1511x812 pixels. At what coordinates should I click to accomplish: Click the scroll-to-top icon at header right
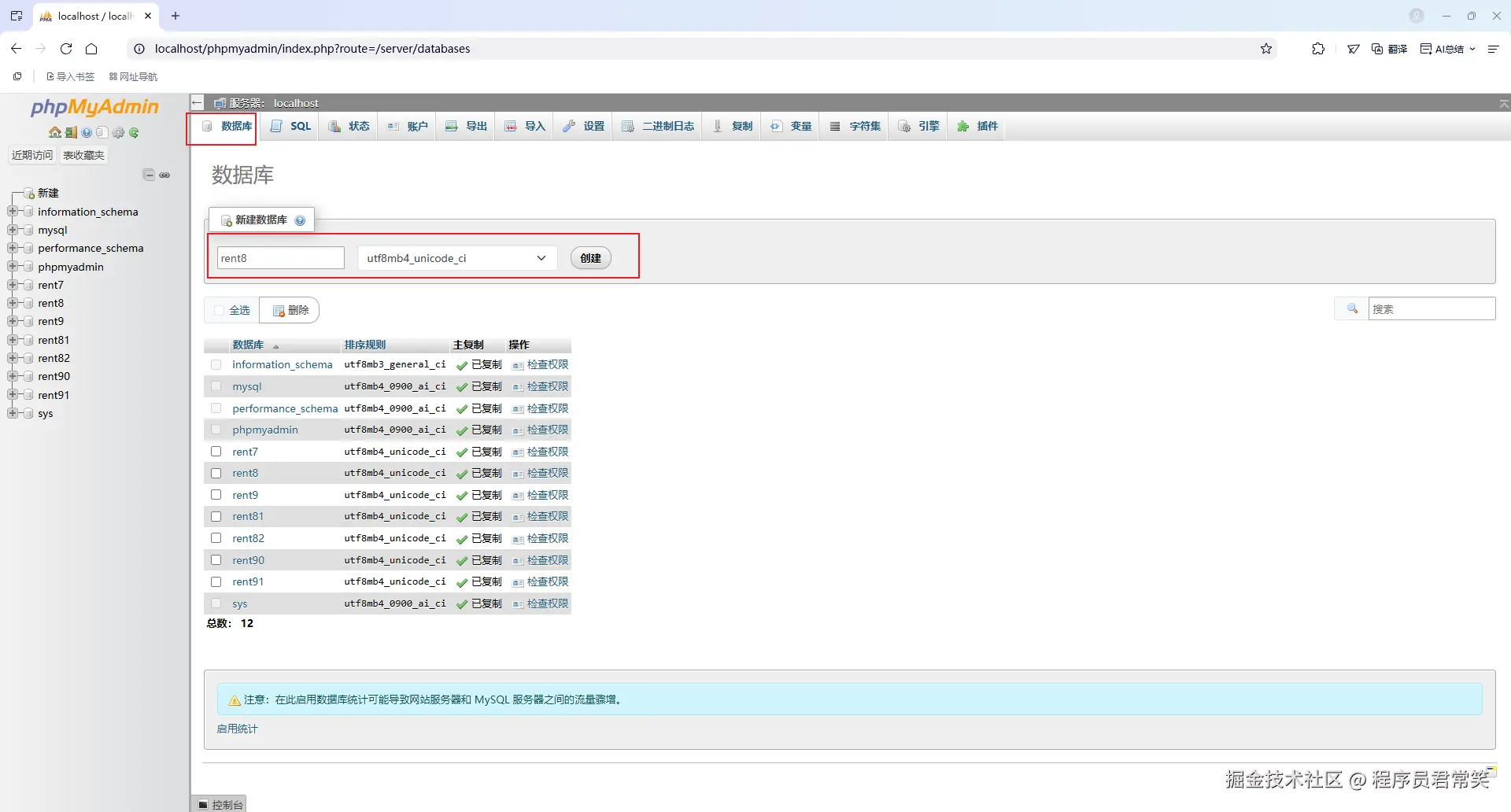click(x=1503, y=103)
